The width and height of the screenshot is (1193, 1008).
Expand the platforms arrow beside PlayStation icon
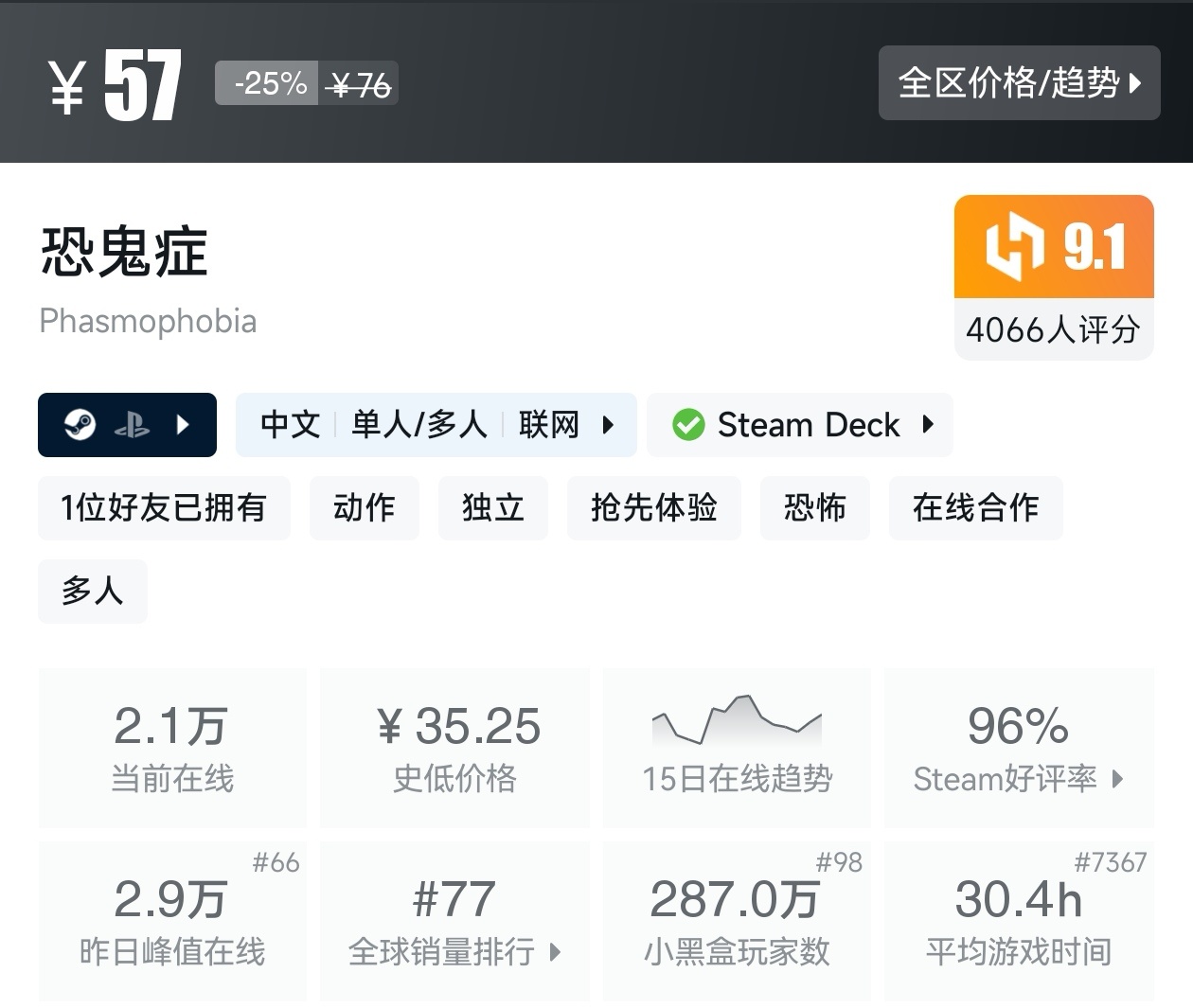[184, 425]
